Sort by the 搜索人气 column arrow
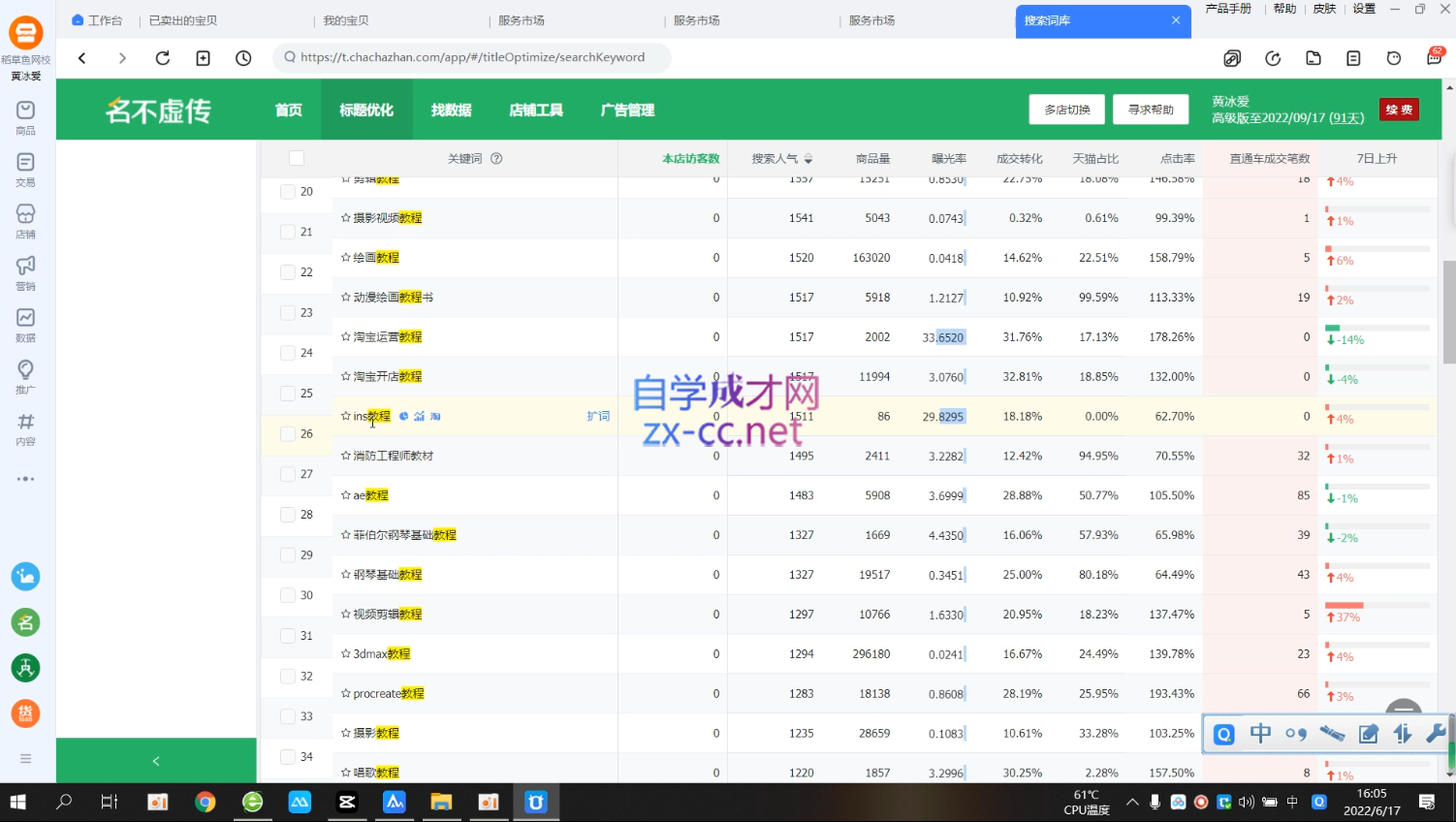The height and width of the screenshot is (822, 1456). (808, 159)
